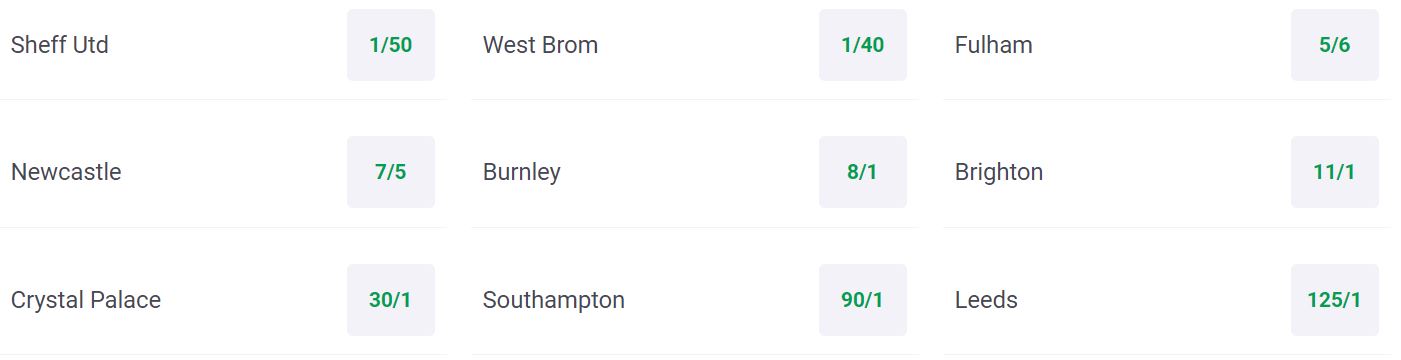Image resolution: width=1401 pixels, height=360 pixels.
Task: Add 125/1 Leeds bet to slip
Action: (1335, 300)
